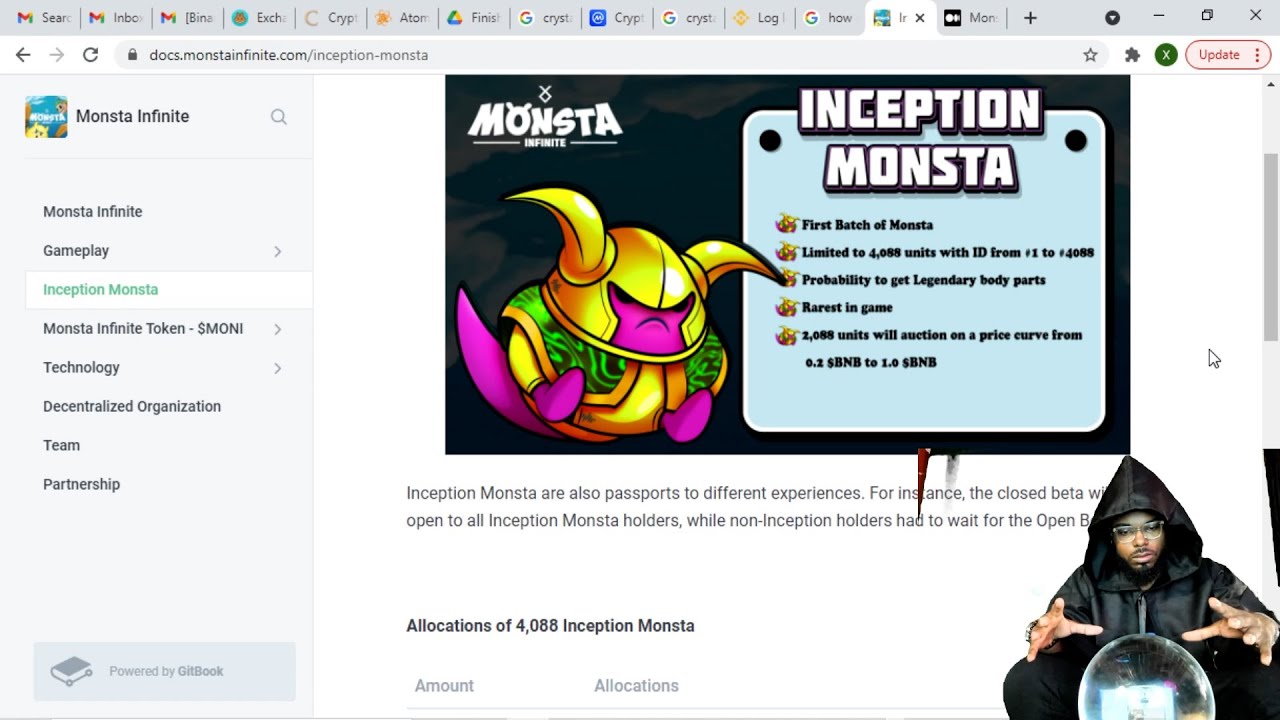Open the Gameplay sidebar page
Image resolution: width=1280 pixels, height=720 pixels.
[x=76, y=251]
